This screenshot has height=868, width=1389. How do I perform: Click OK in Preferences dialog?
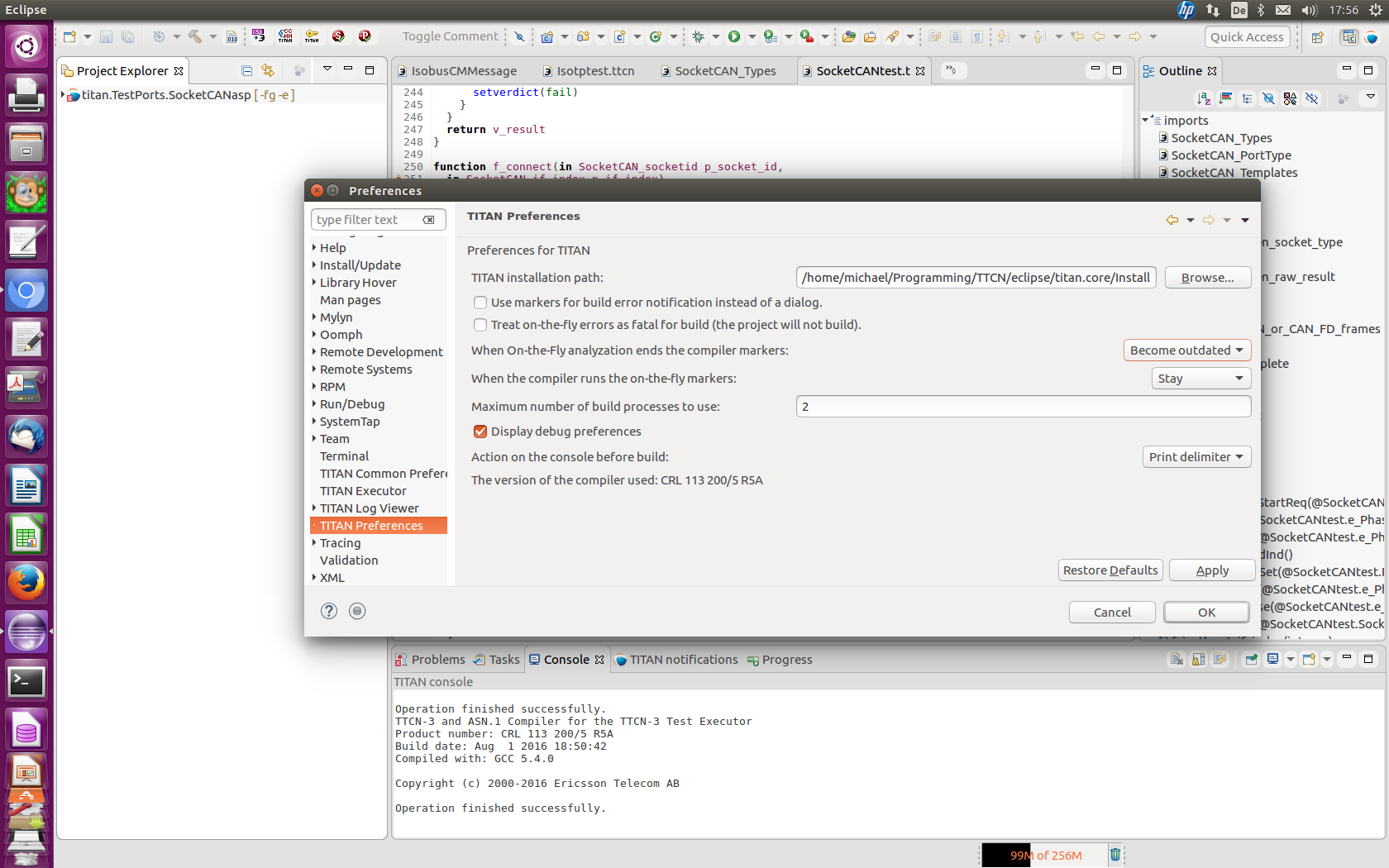tap(1207, 613)
